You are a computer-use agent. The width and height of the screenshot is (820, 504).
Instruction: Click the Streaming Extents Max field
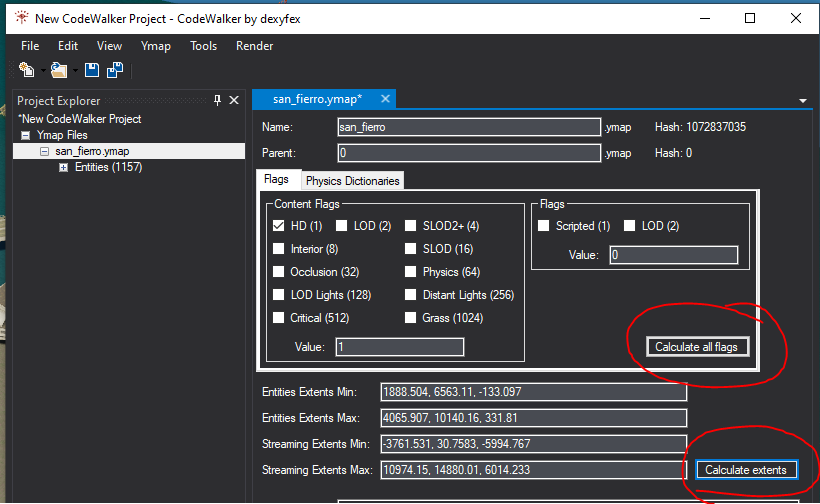tap(533, 470)
